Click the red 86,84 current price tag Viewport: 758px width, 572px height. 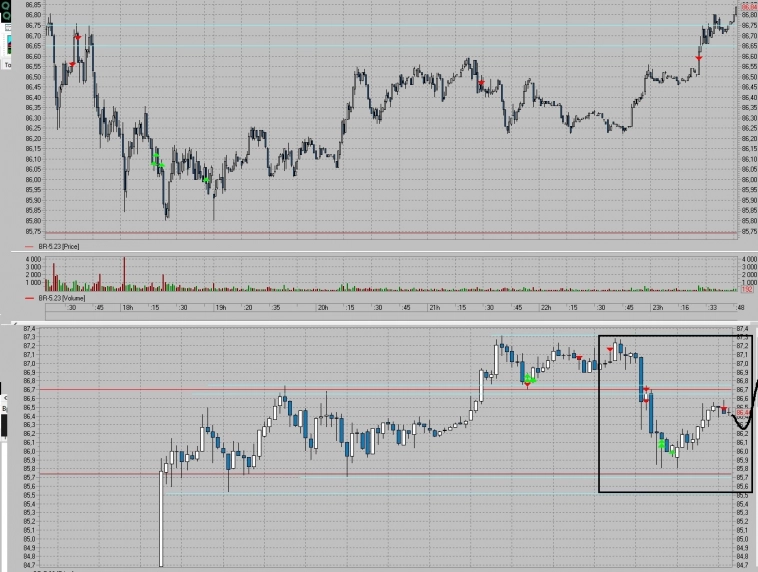coord(749,8)
